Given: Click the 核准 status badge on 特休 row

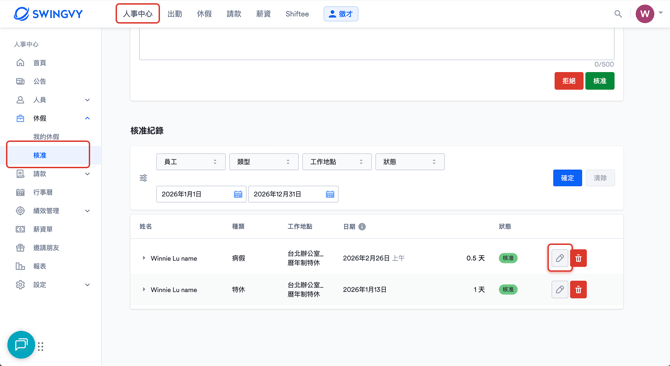Looking at the screenshot, I should click(x=508, y=290).
